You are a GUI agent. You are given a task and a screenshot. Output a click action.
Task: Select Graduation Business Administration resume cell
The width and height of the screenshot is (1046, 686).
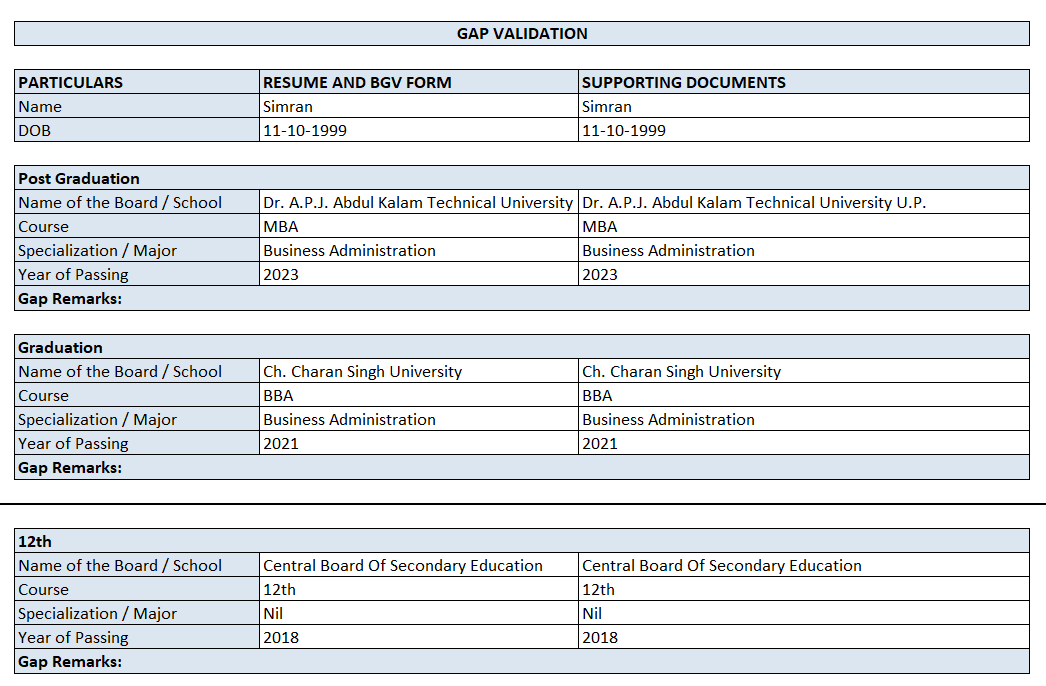tap(418, 419)
